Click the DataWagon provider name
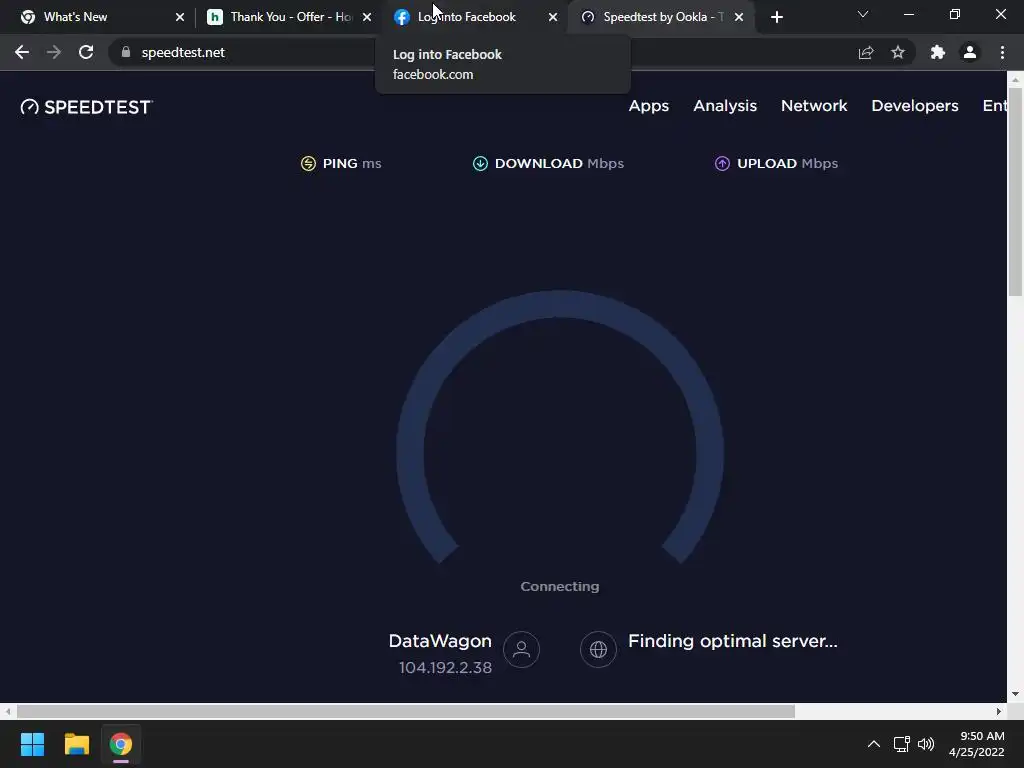 tap(440, 641)
